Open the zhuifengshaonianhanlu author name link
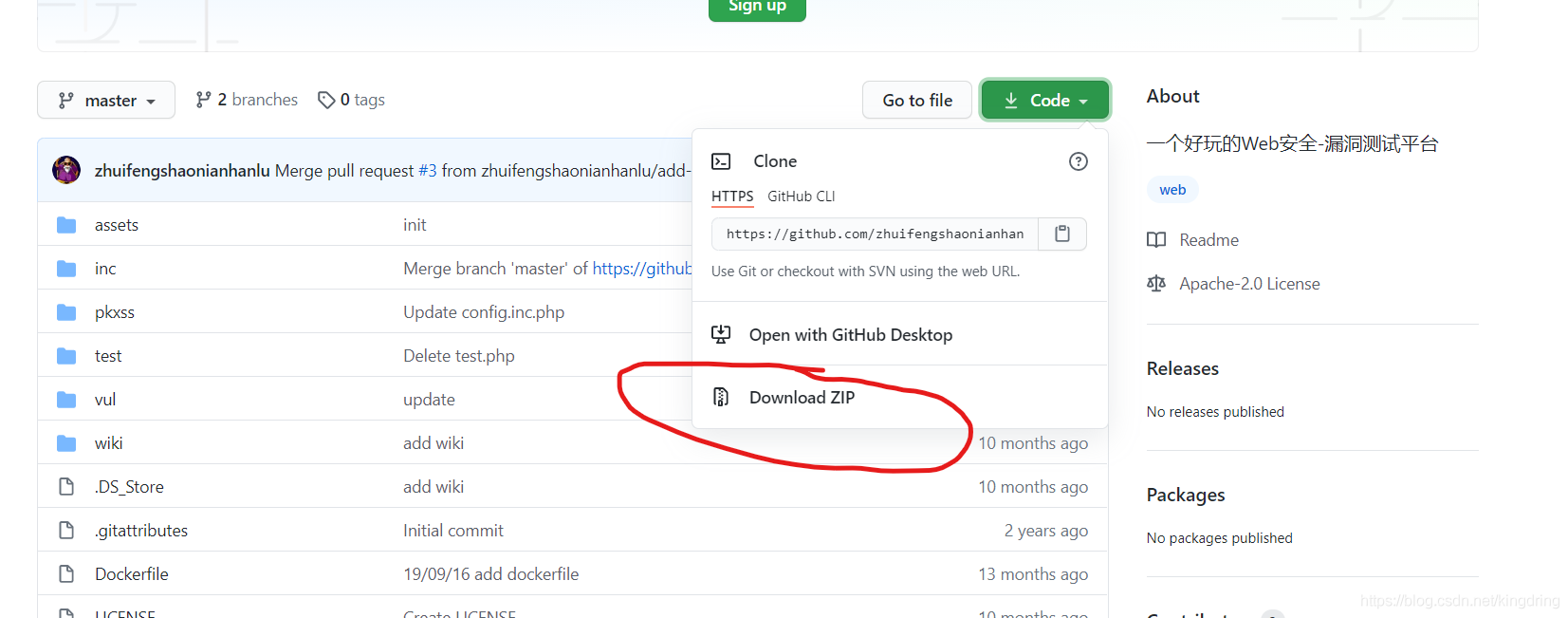 pos(182,171)
